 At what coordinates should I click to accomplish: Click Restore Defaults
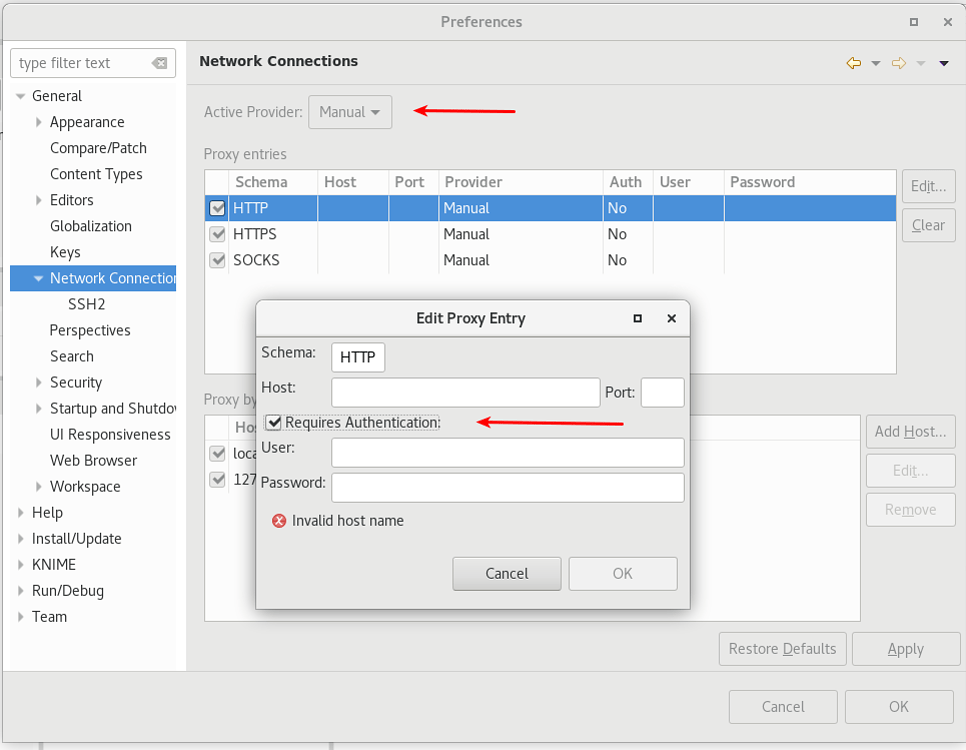[x=782, y=648]
